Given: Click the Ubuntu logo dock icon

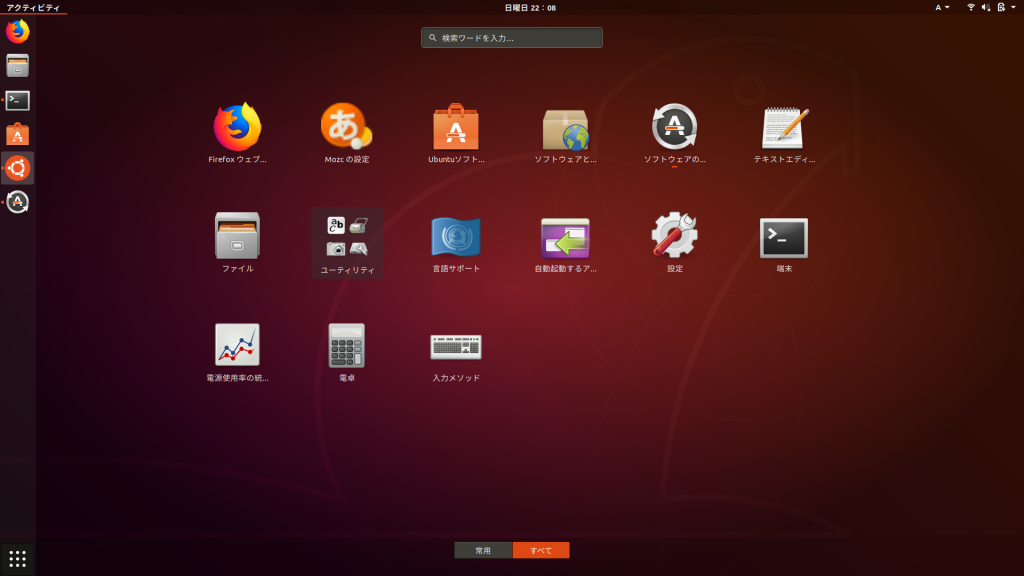Looking at the screenshot, I should [x=18, y=168].
